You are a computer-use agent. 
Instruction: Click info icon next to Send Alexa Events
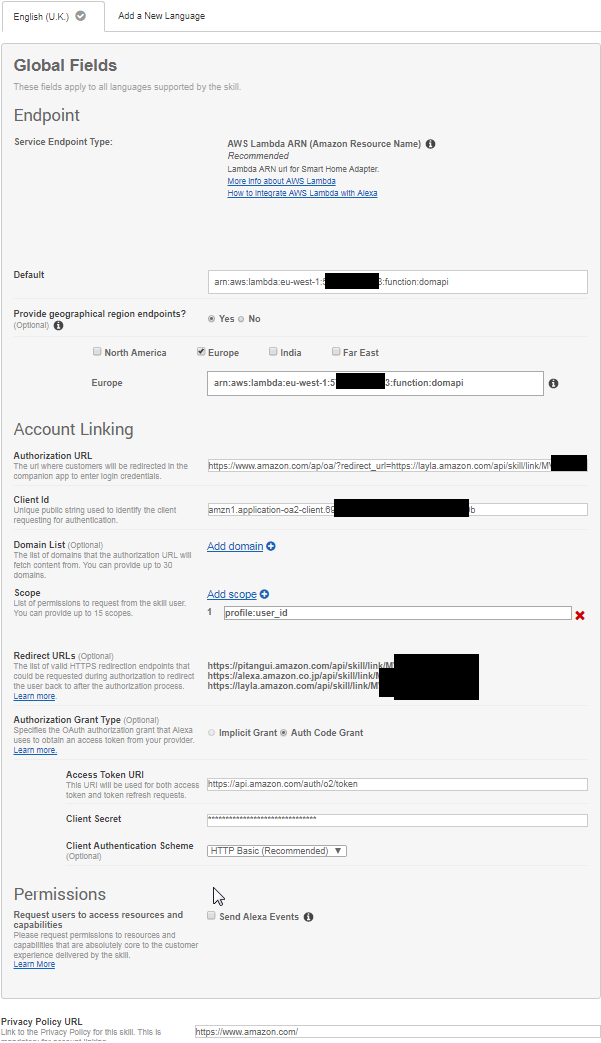(x=308, y=917)
